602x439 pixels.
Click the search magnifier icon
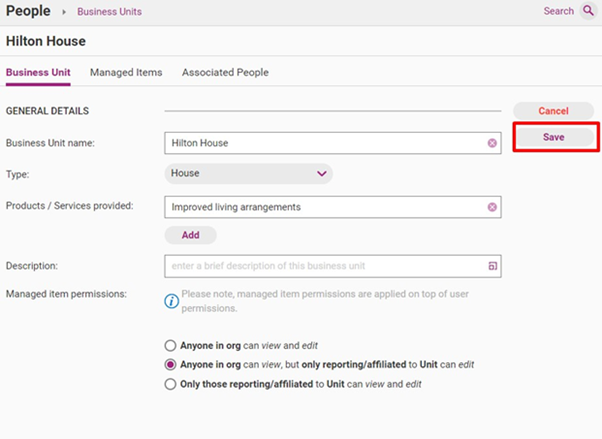588,12
